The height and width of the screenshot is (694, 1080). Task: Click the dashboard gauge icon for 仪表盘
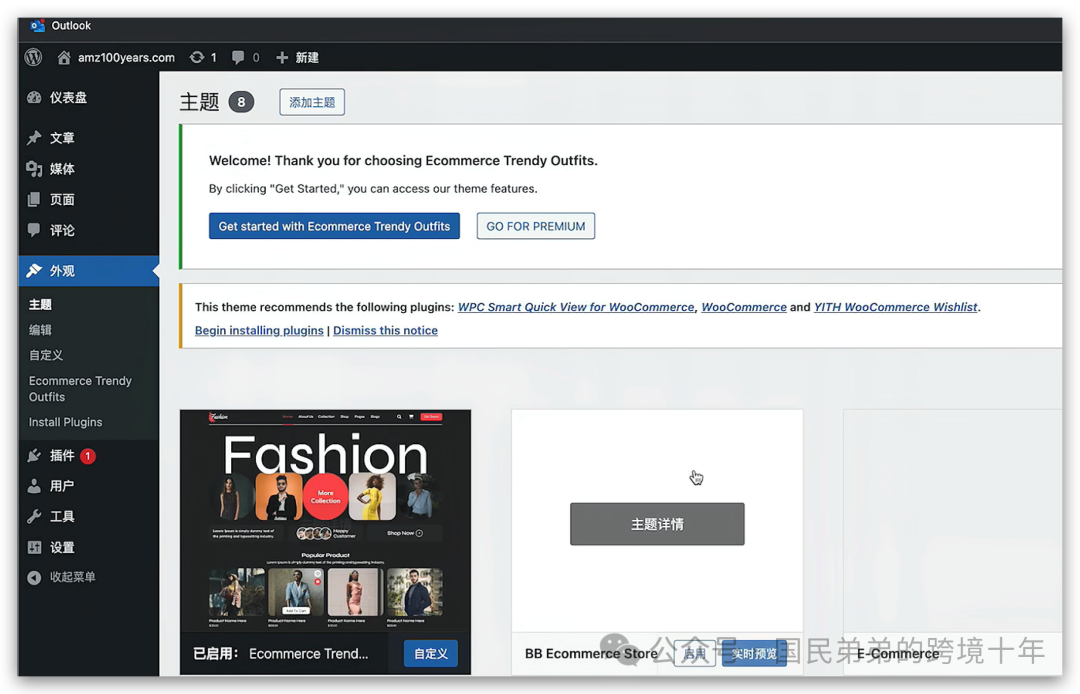pos(34,97)
